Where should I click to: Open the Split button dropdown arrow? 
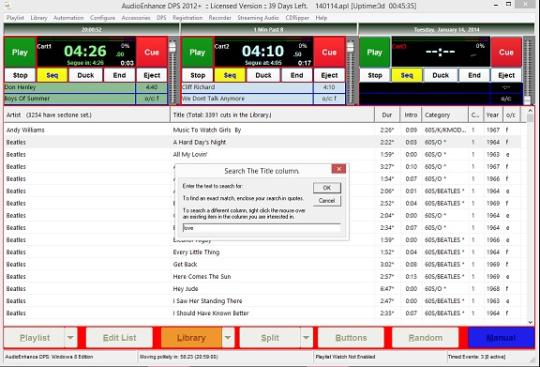point(306,338)
